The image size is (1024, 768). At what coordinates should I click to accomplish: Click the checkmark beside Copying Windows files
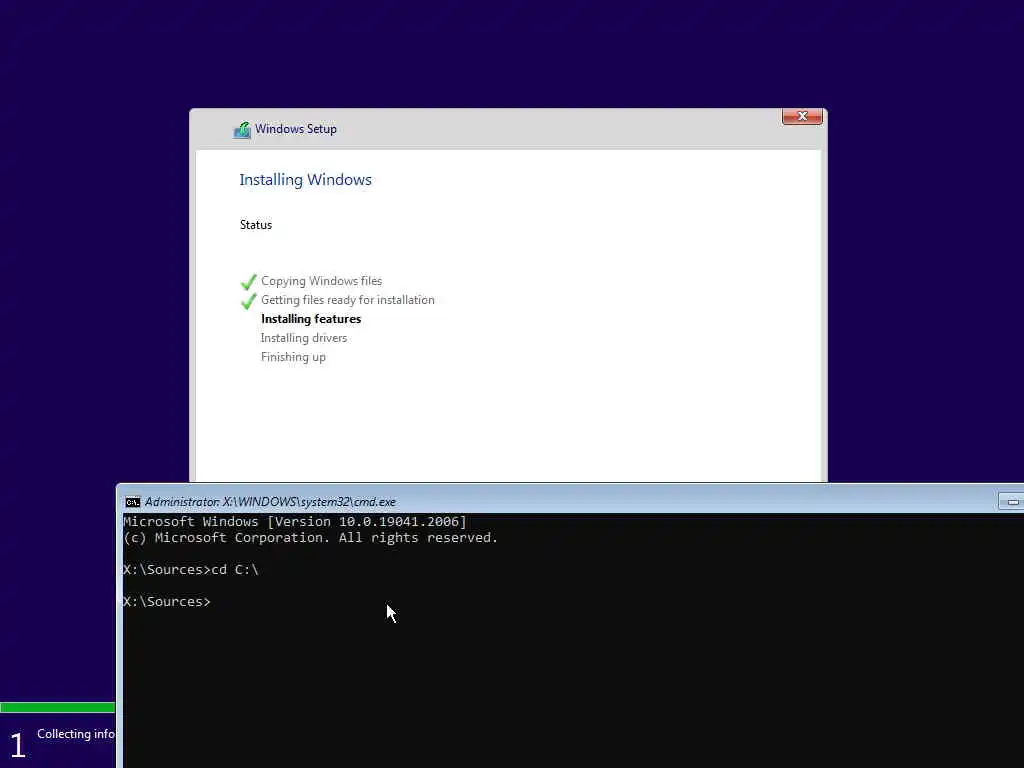(248, 281)
